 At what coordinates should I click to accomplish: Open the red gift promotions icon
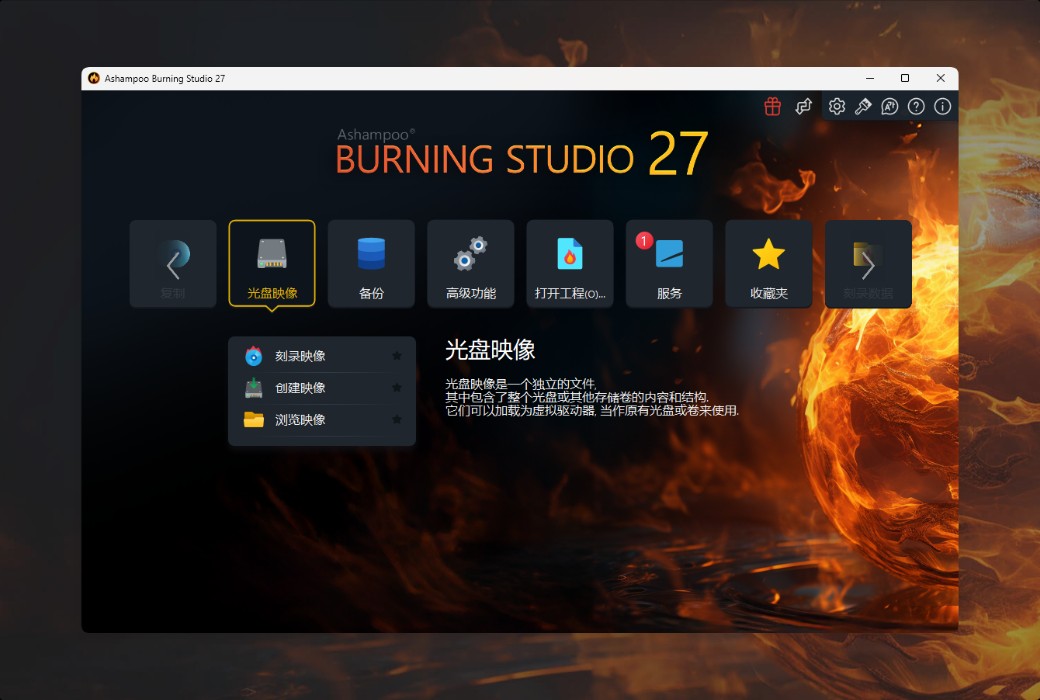point(772,106)
